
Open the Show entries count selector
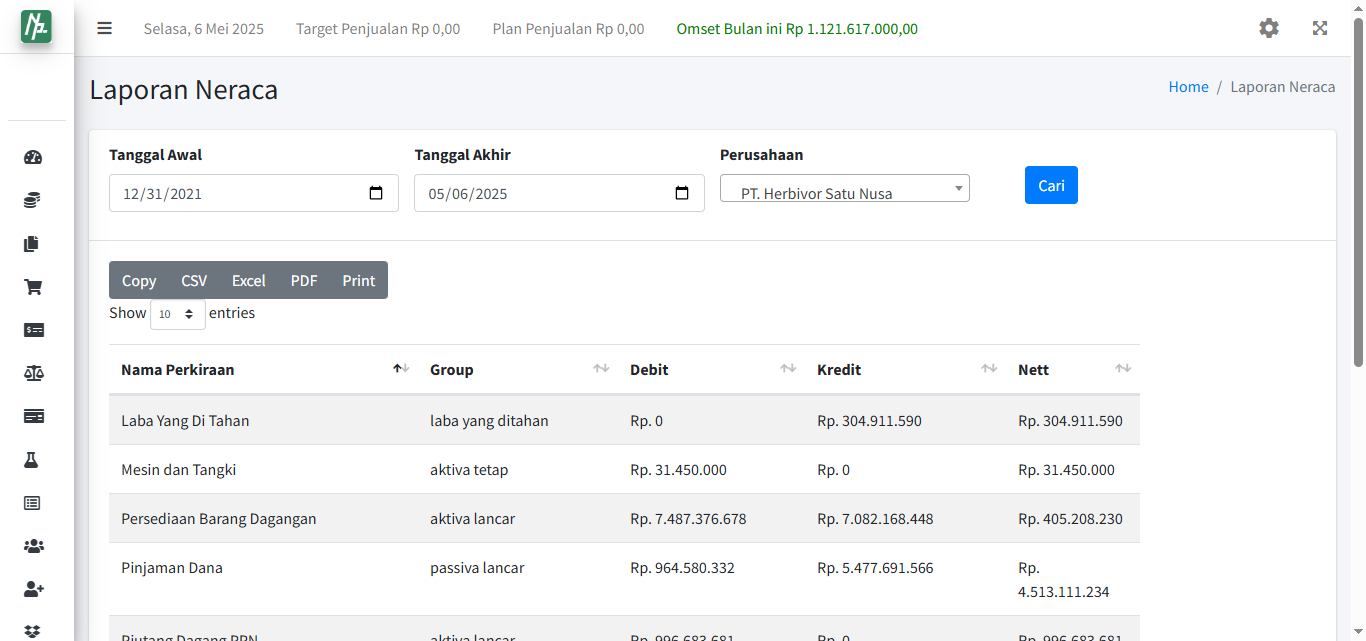point(177,314)
